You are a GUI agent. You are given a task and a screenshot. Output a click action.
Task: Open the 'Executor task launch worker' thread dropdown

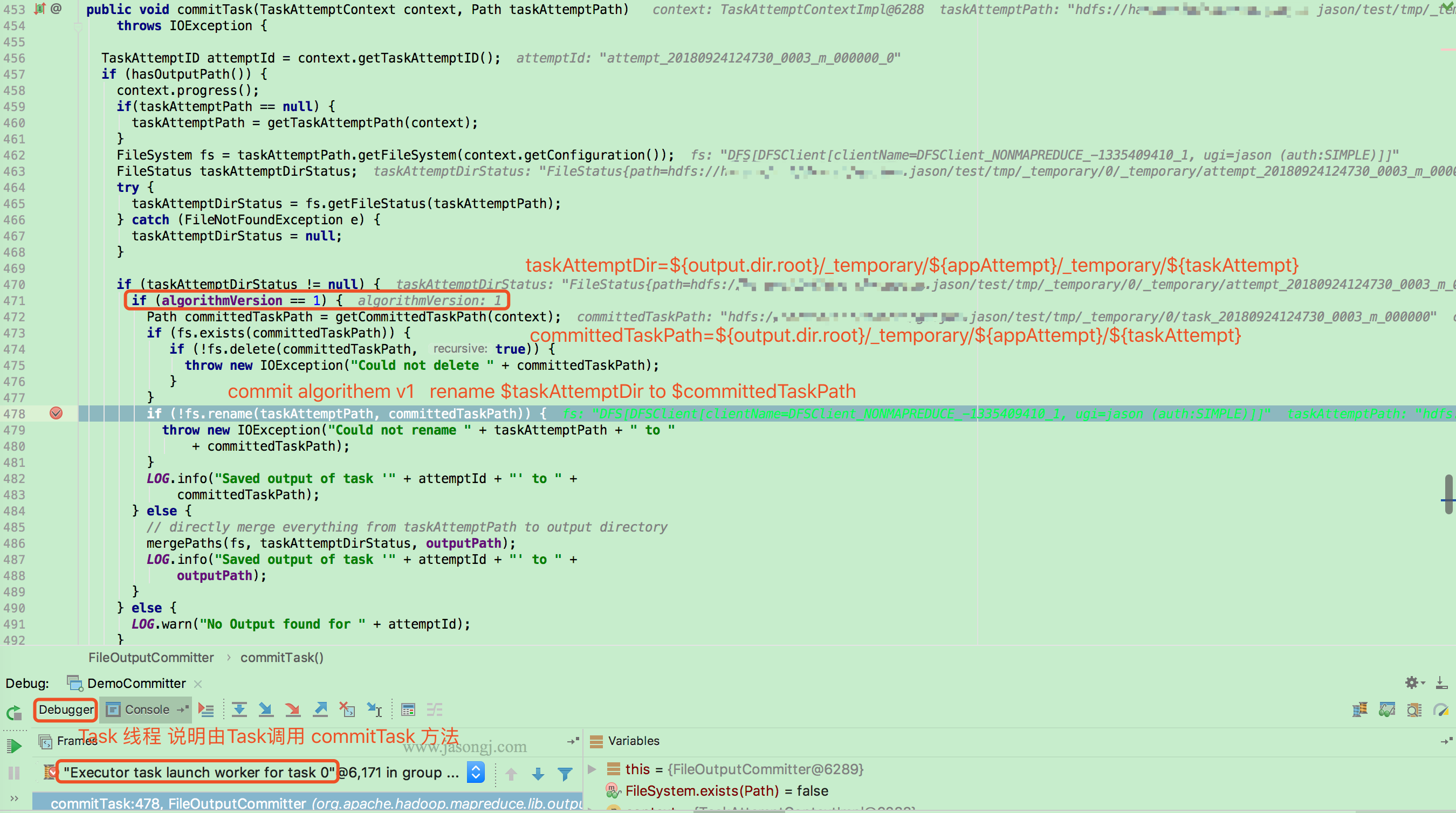475,771
